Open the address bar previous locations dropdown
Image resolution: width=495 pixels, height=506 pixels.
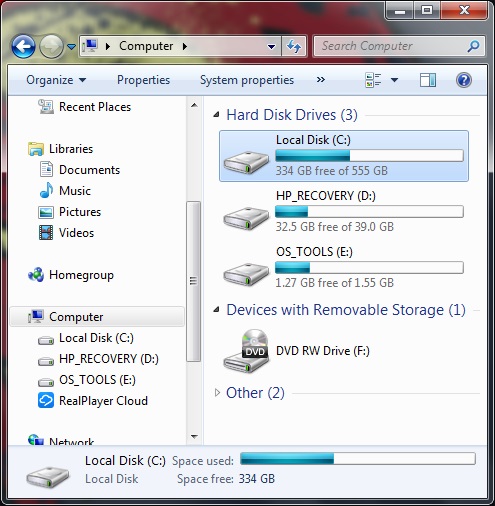coord(272,46)
